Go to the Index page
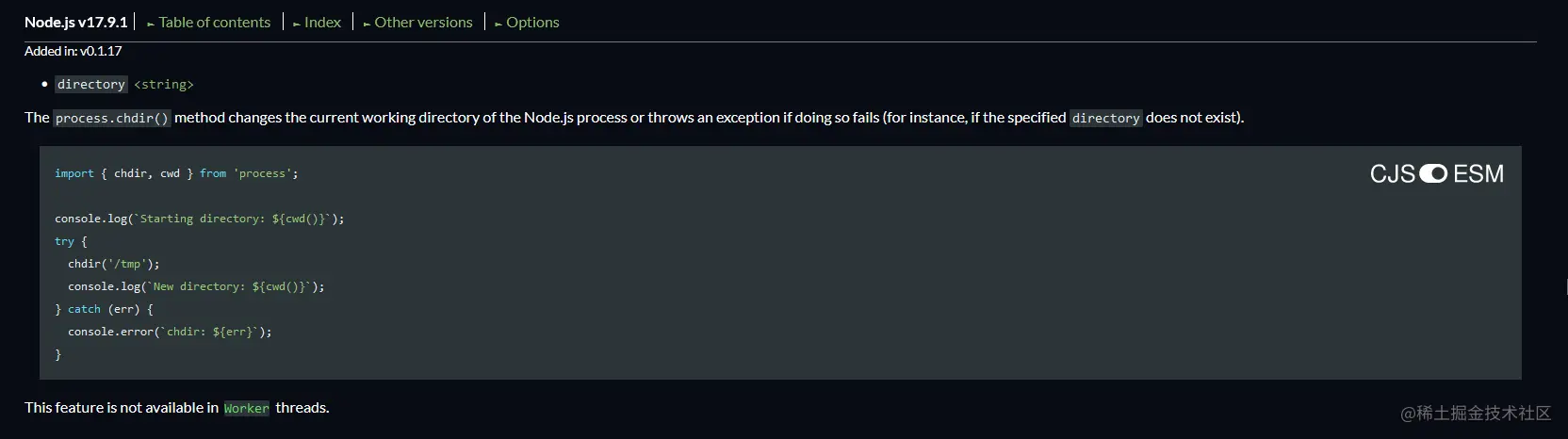1568x439 pixels. (x=322, y=23)
